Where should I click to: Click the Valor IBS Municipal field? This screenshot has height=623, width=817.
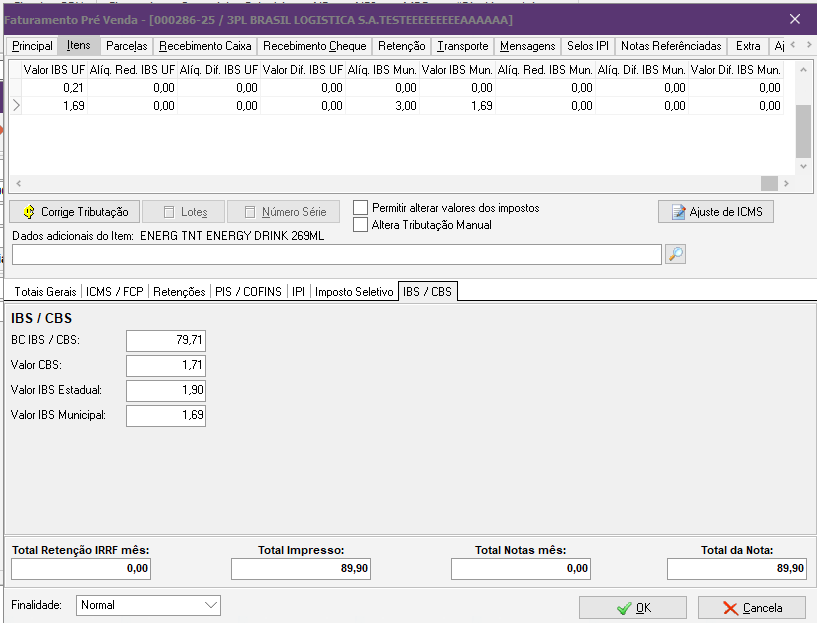pos(166,415)
